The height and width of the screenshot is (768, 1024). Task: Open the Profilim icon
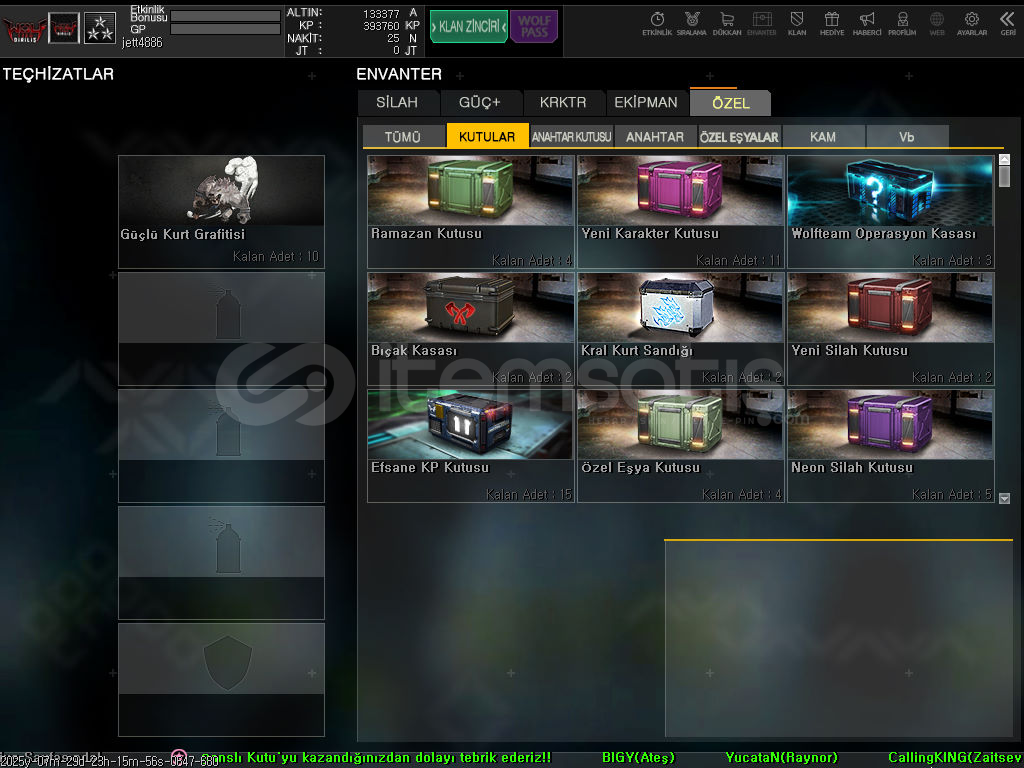point(902,24)
